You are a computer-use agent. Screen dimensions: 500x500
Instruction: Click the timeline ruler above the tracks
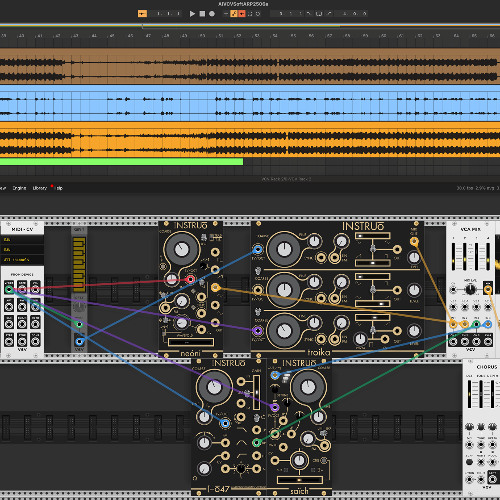point(250,35)
